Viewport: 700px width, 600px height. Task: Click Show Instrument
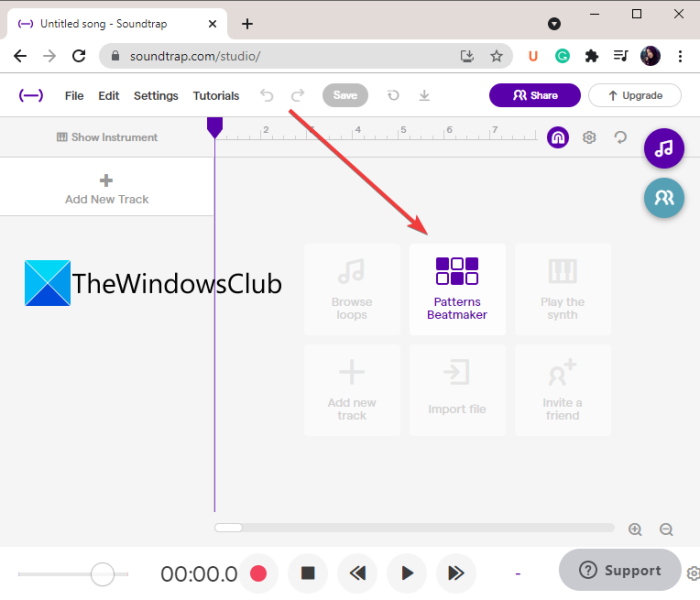pos(107,137)
